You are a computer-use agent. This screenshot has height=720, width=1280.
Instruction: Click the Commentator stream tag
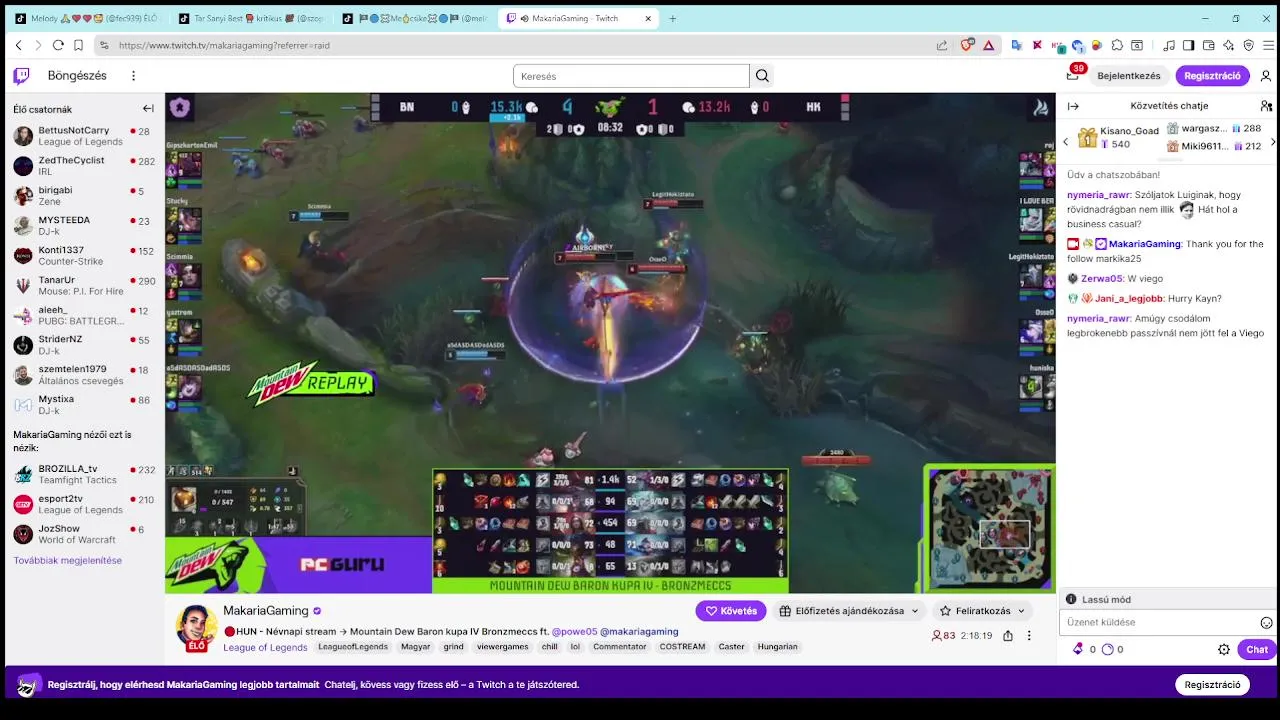pyautogui.click(x=620, y=647)
